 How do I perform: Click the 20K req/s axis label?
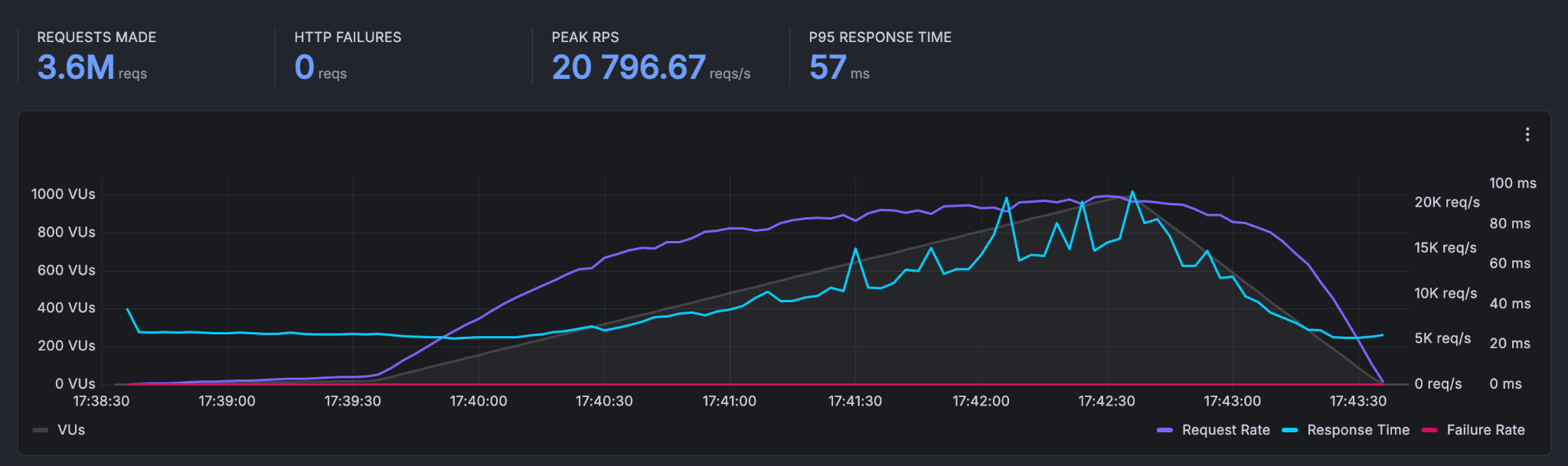1447,202
